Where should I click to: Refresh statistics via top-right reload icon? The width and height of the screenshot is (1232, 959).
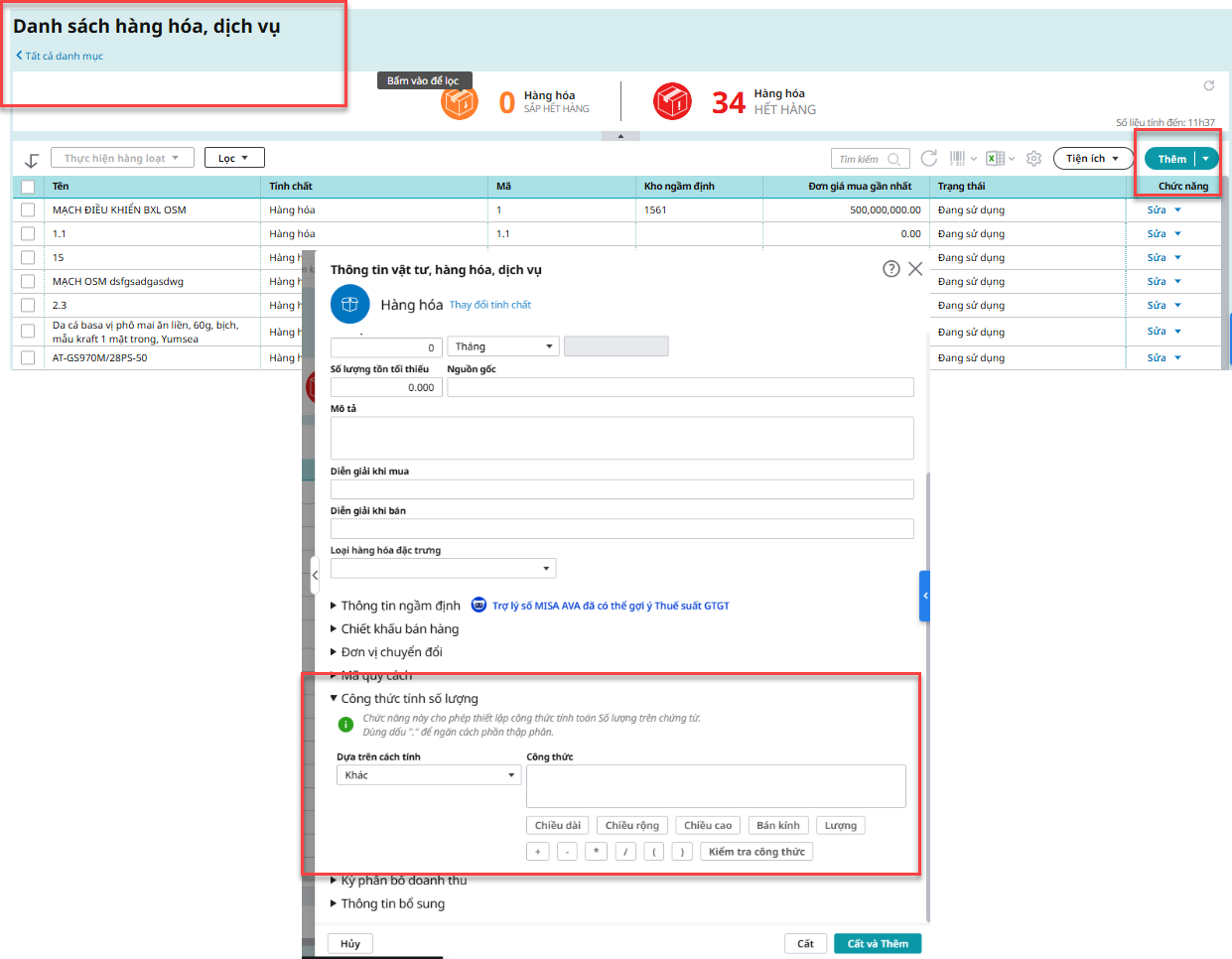tap(1209, 85)
